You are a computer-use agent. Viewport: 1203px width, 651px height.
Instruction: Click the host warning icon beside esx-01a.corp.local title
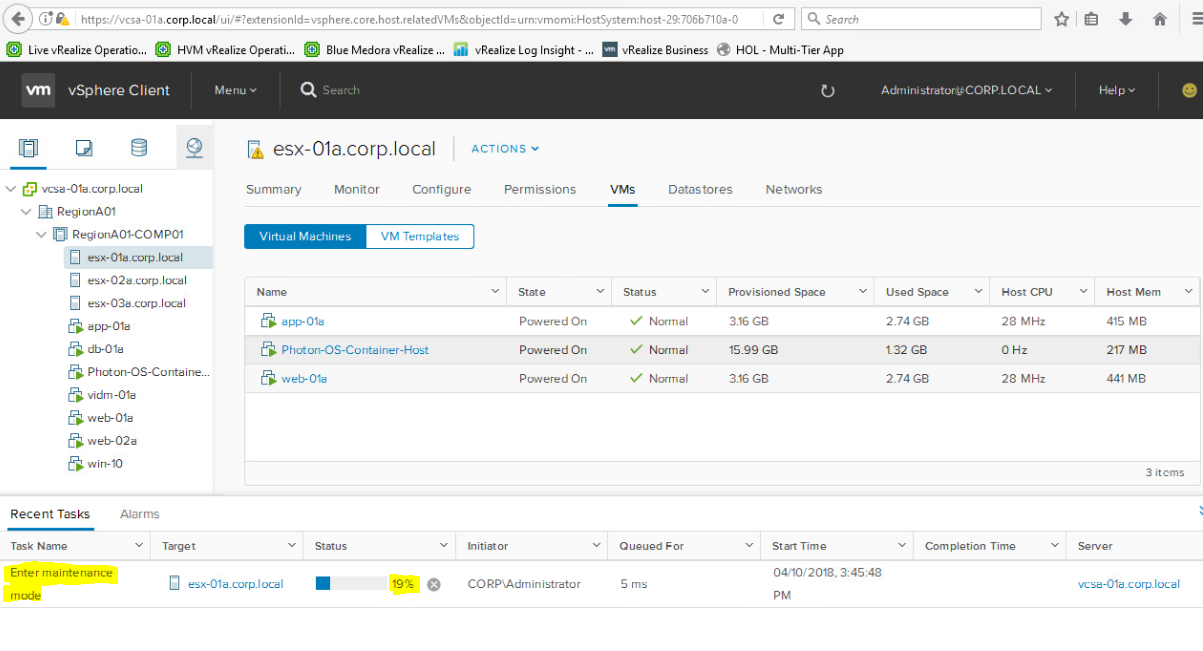[x=255, y=149]
